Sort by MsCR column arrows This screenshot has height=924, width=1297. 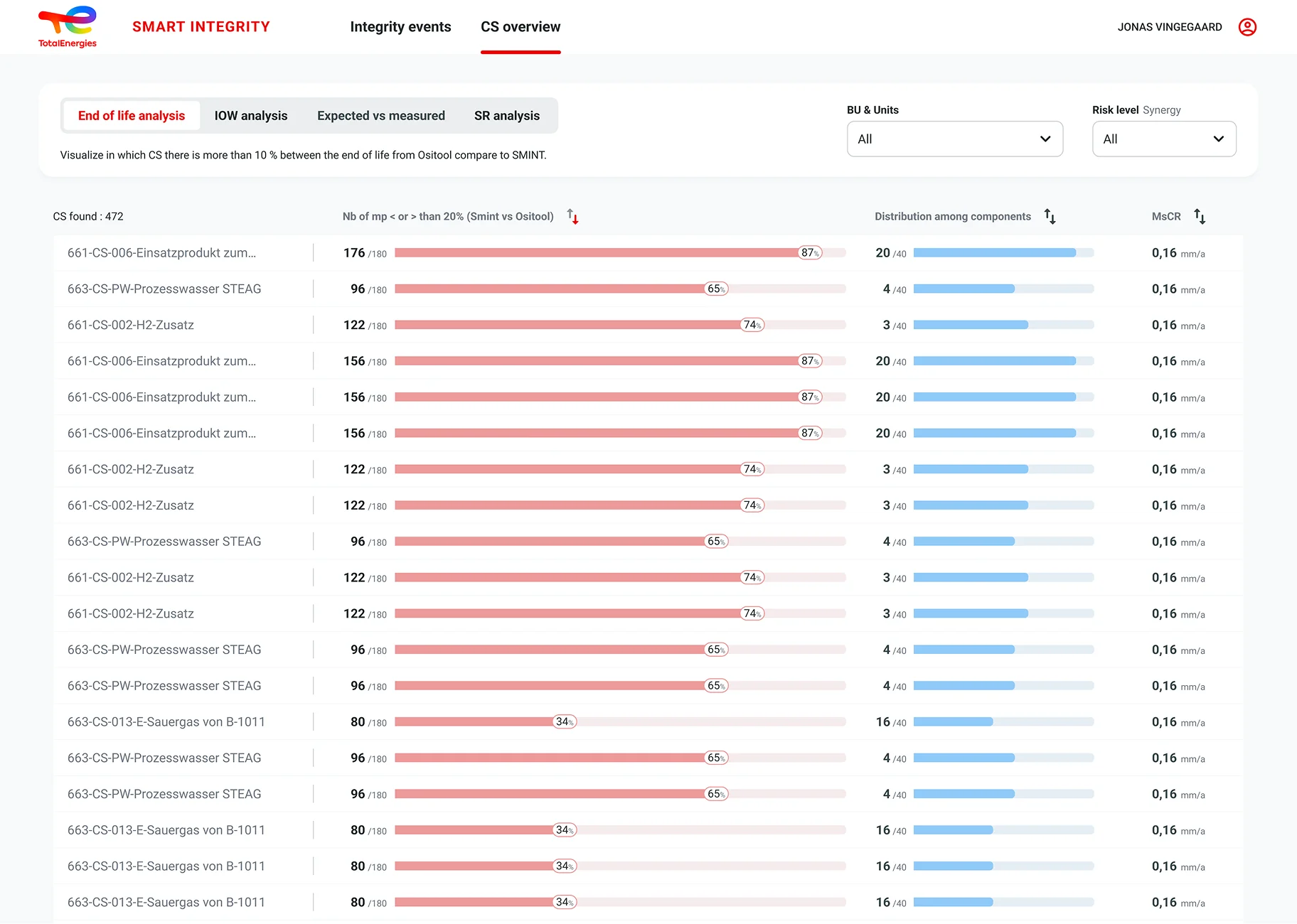coord(1200,216)
